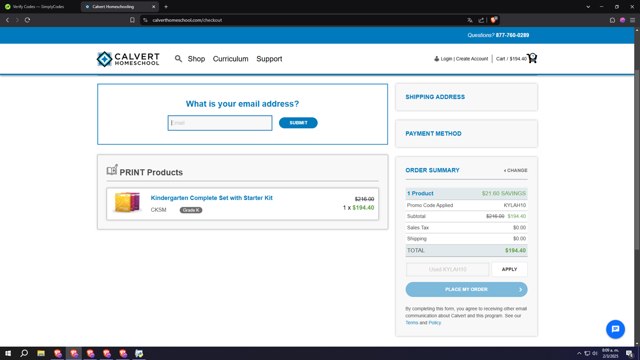The height and width of the screenshot is (360, 640).
Task: Click the taskbar clock
Action: click(x=611, y=353)
